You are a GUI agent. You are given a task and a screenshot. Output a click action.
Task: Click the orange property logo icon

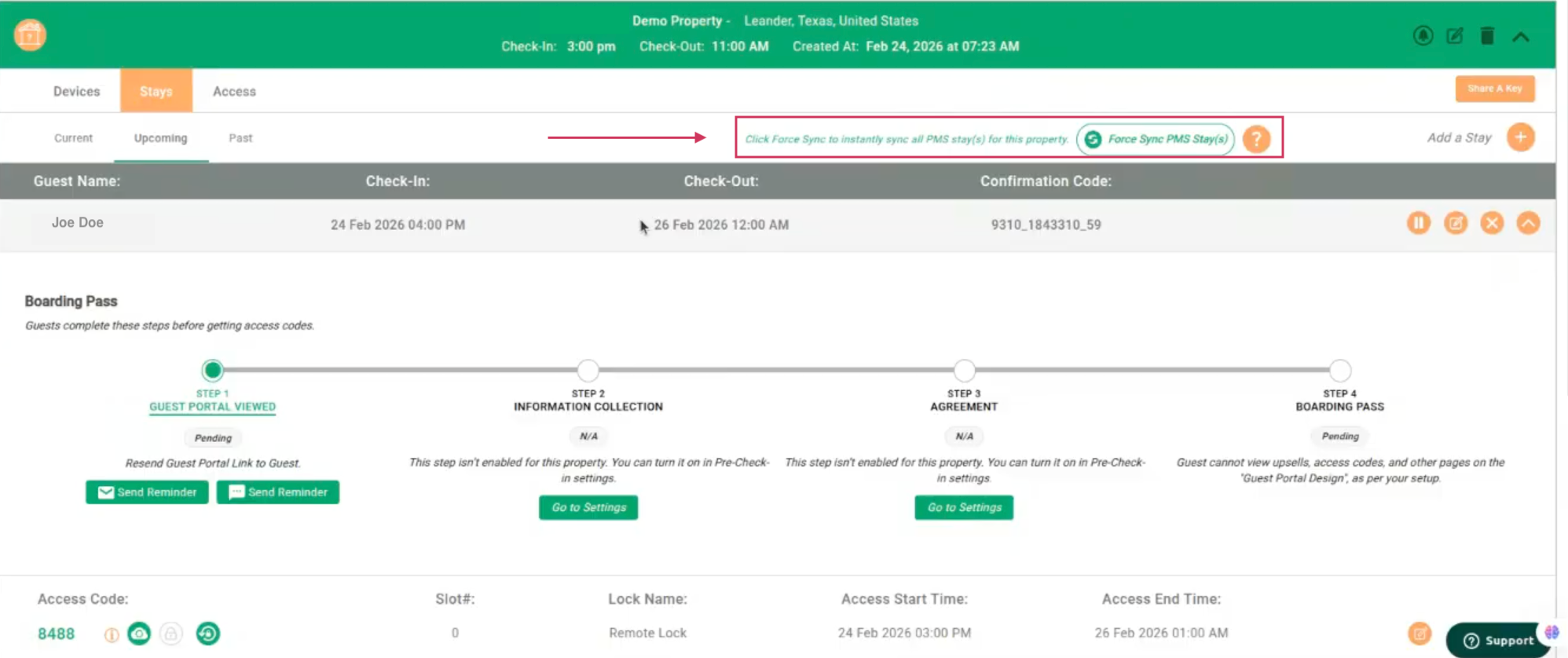tap(30, 35)
